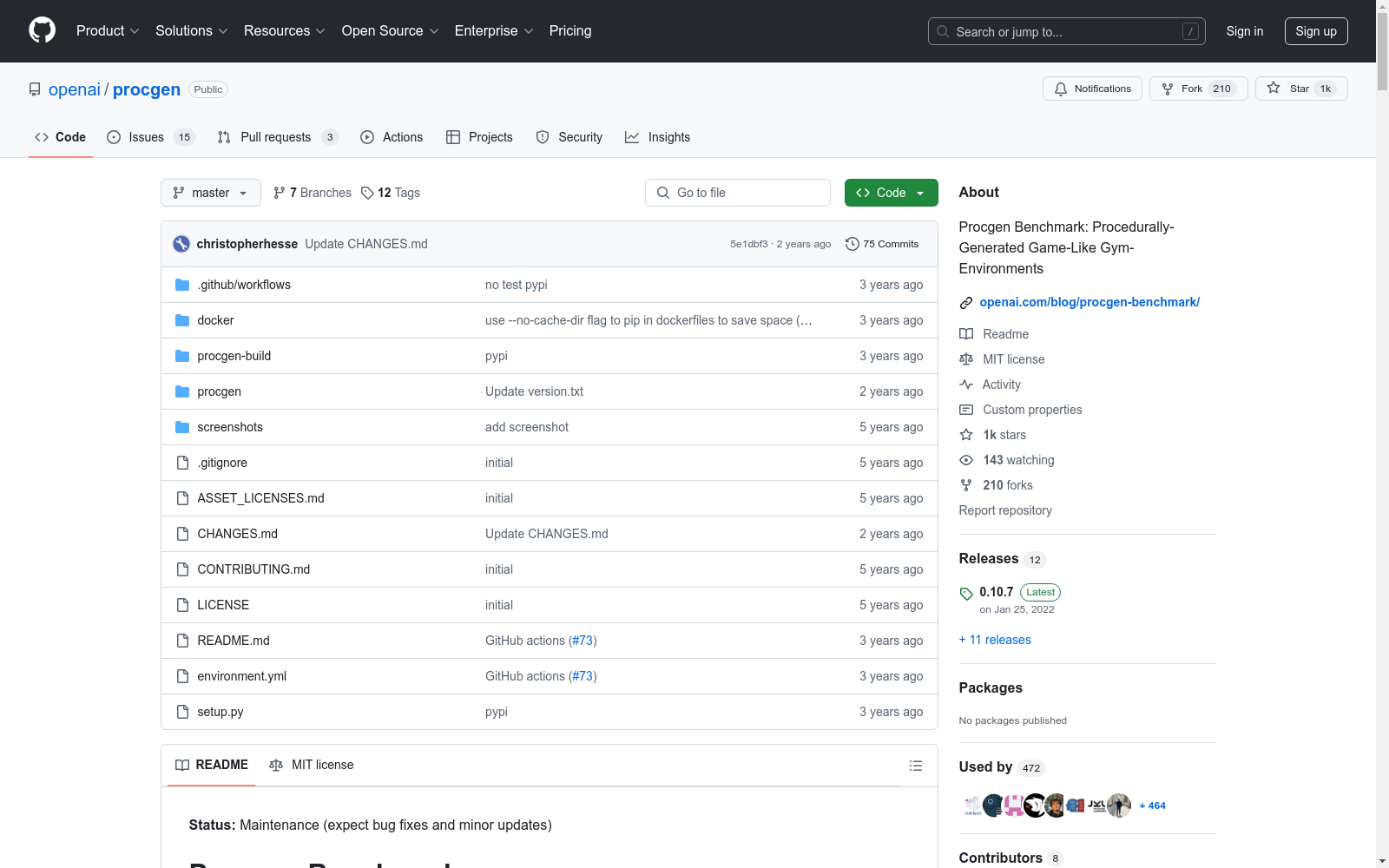Open the master branch selector dropdown
The width and height of the screenshot is (1389, 868).
(211, 193)
